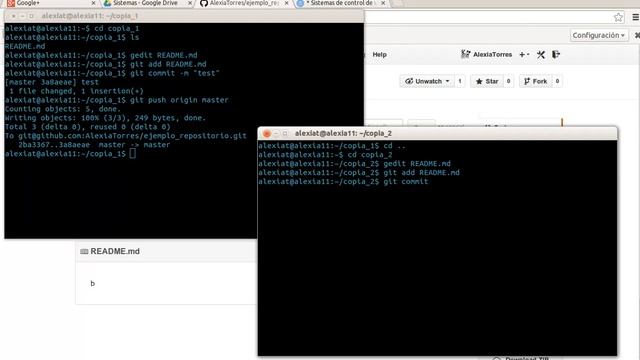The height and width of the screenshot is (360, 640).
Task: Click the 'cd copia_1' line in copia_1 terminal
Action: (72, 28)
